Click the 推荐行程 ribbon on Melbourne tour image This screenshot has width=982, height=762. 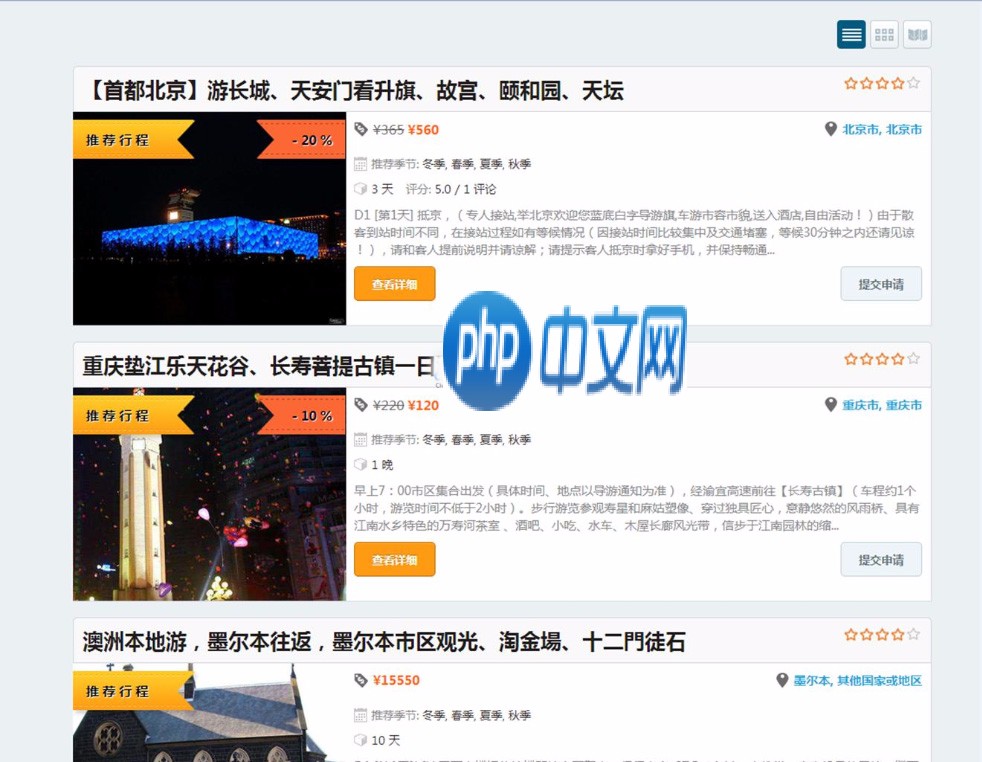(x=133, y=691)
